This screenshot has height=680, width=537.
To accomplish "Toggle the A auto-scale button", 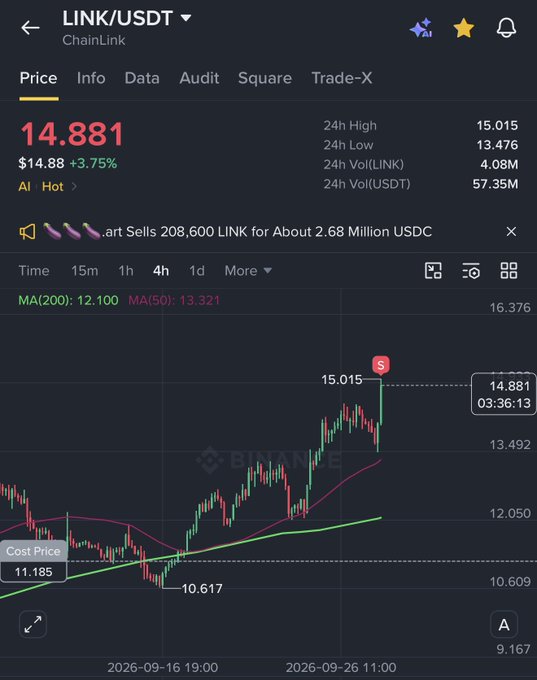I will point(504,624).
